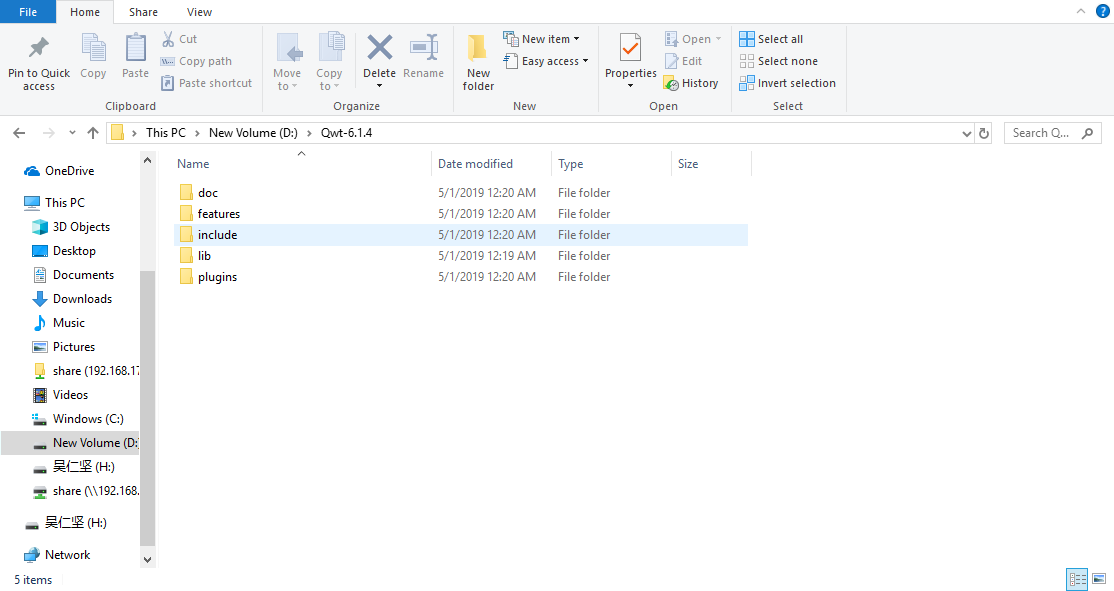Image resolution: width=1114 pixels, height=591 pixels.
Task: Open the recent locations dropdown arrow
Action: 72,133
